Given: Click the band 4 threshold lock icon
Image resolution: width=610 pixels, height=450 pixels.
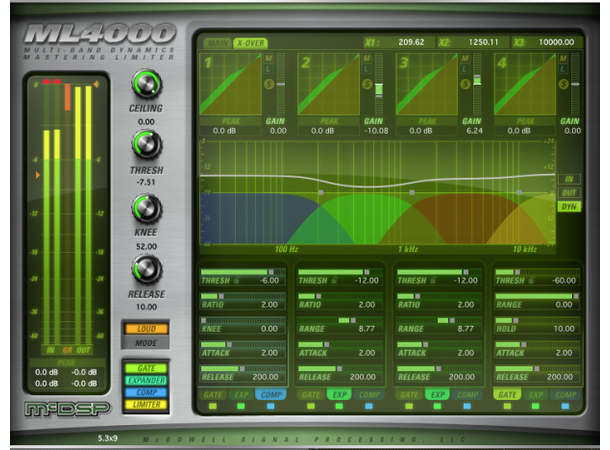Looking at the screenshot, I should point(531,280).
